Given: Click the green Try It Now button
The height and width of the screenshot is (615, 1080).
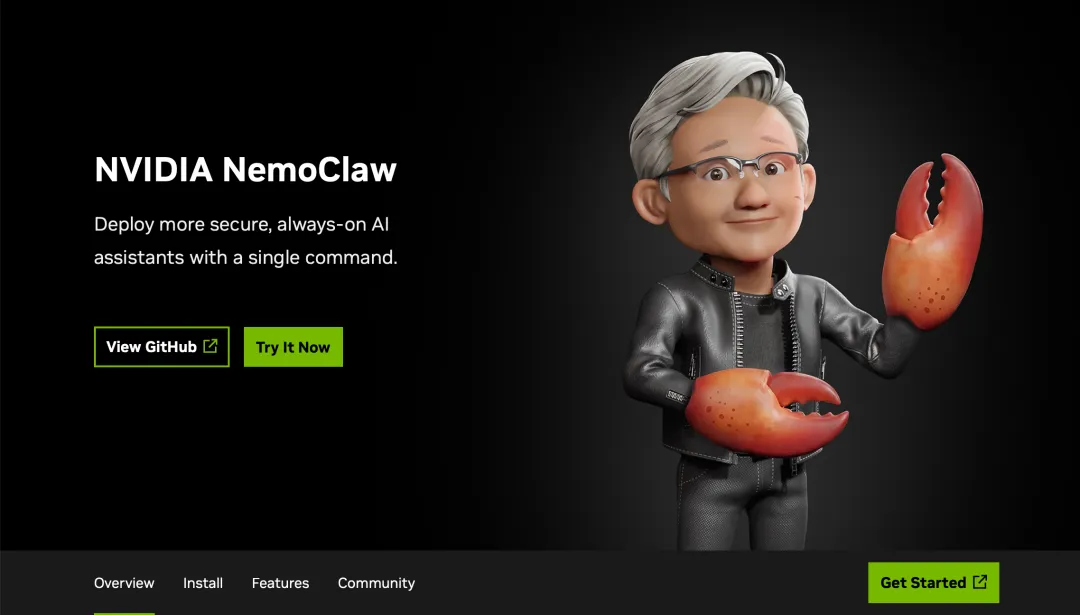Looking at the screenshot, I should click(x=293, y=346).
